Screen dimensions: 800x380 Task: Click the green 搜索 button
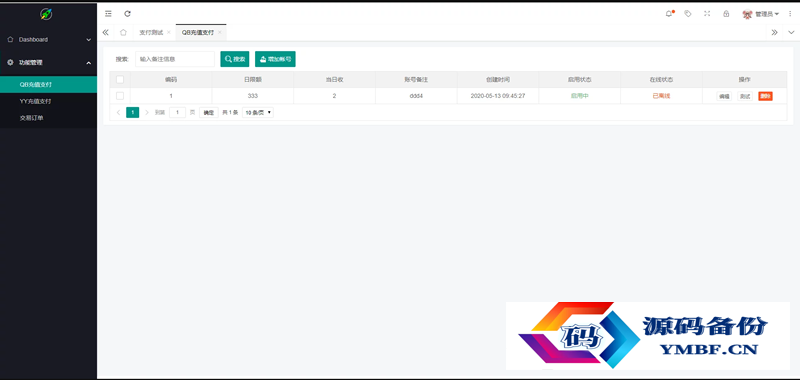click(235, 59)
